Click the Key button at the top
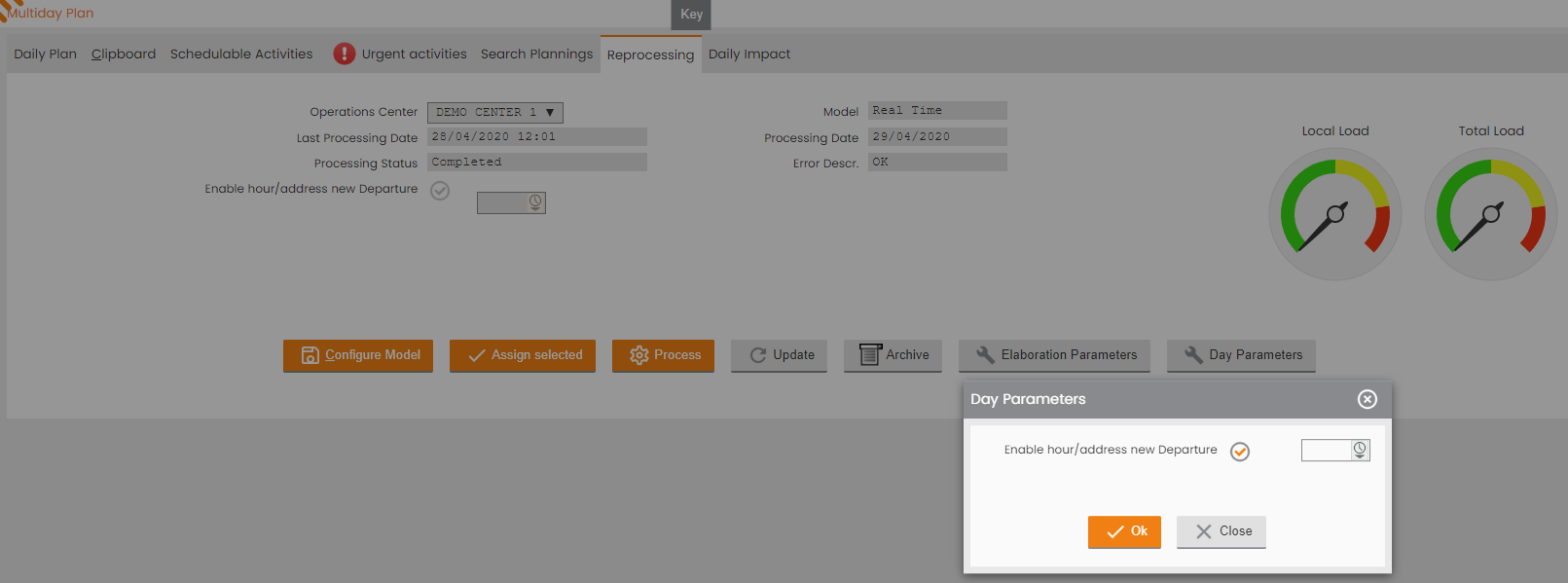The height and width of the screenshot is (583, 1568). (691, 15)
